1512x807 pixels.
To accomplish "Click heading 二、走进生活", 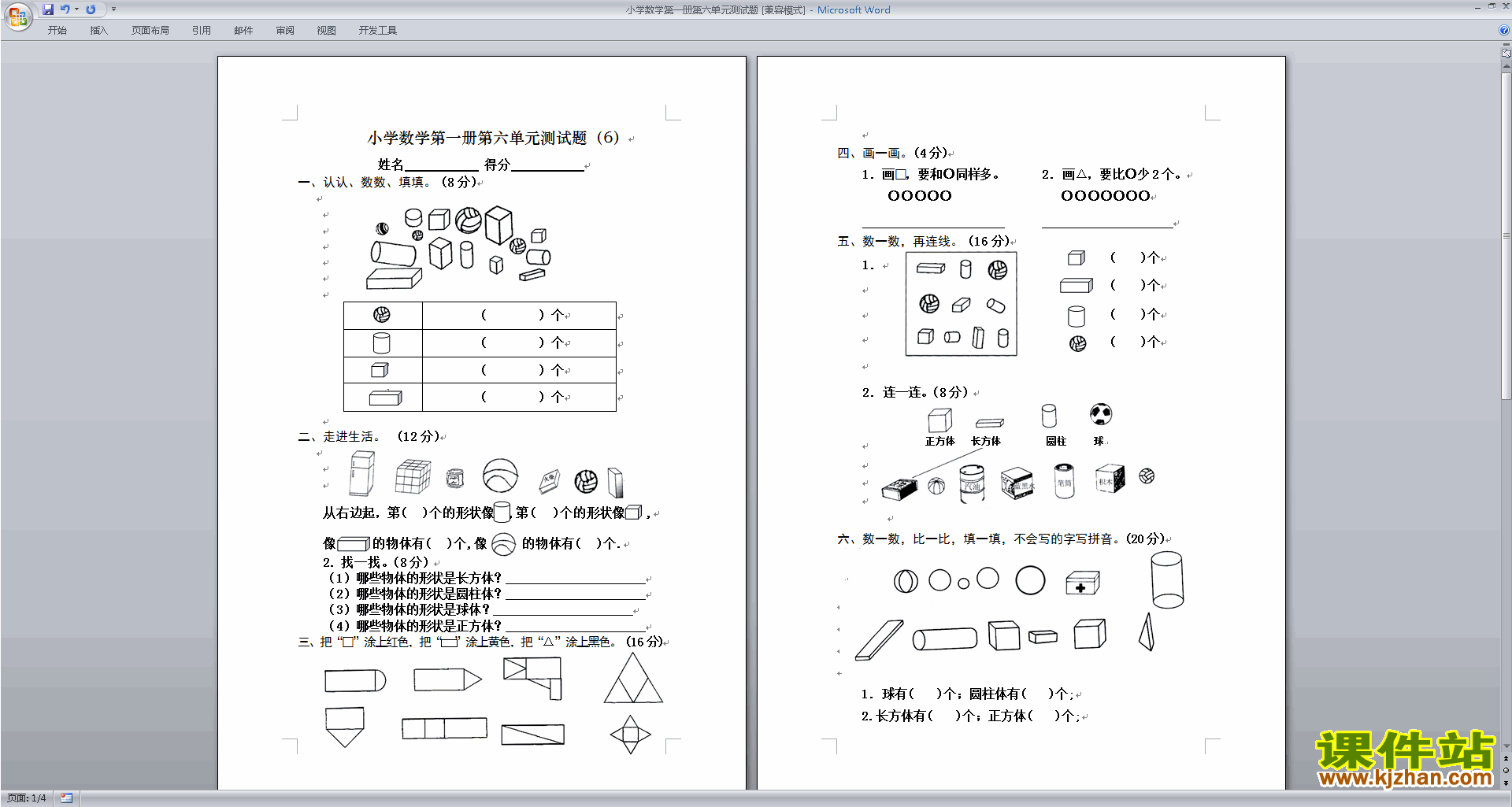I will click(369, 436).
